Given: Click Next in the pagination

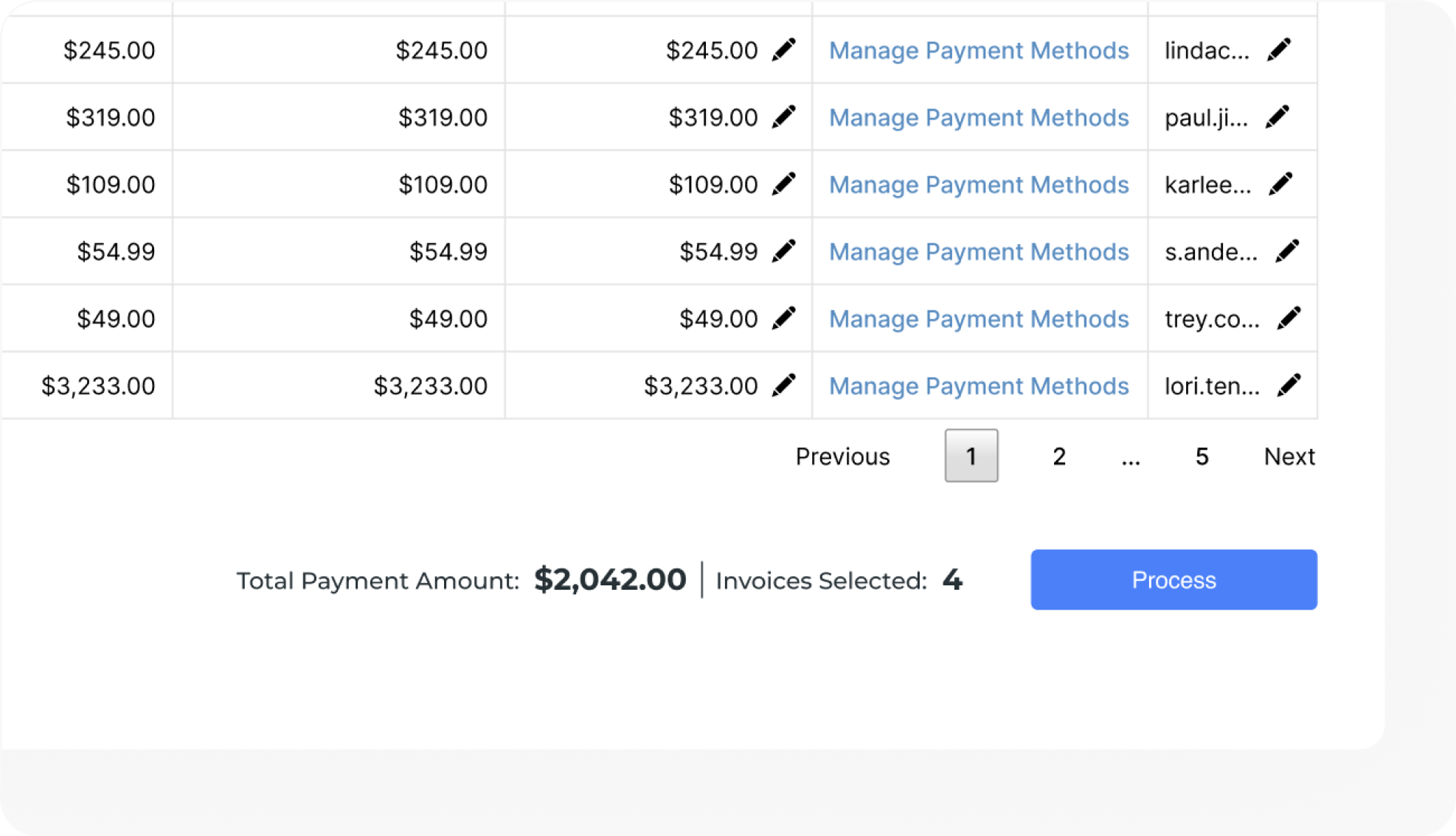Looking at the screenshot, I should click(x=1289, y=456).
